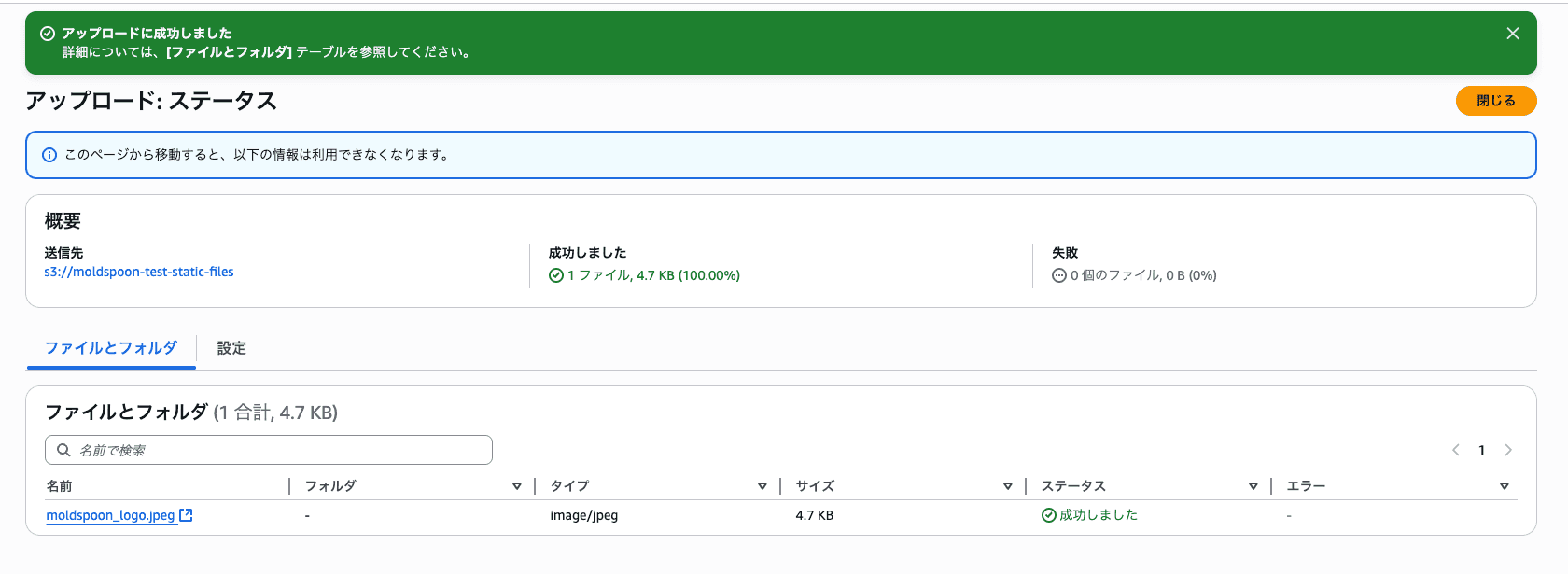Click the search magnifier icon in the search field
The width and height of the screenshot is (1568, 574).
pyautogui.click(x=63, y=450)
